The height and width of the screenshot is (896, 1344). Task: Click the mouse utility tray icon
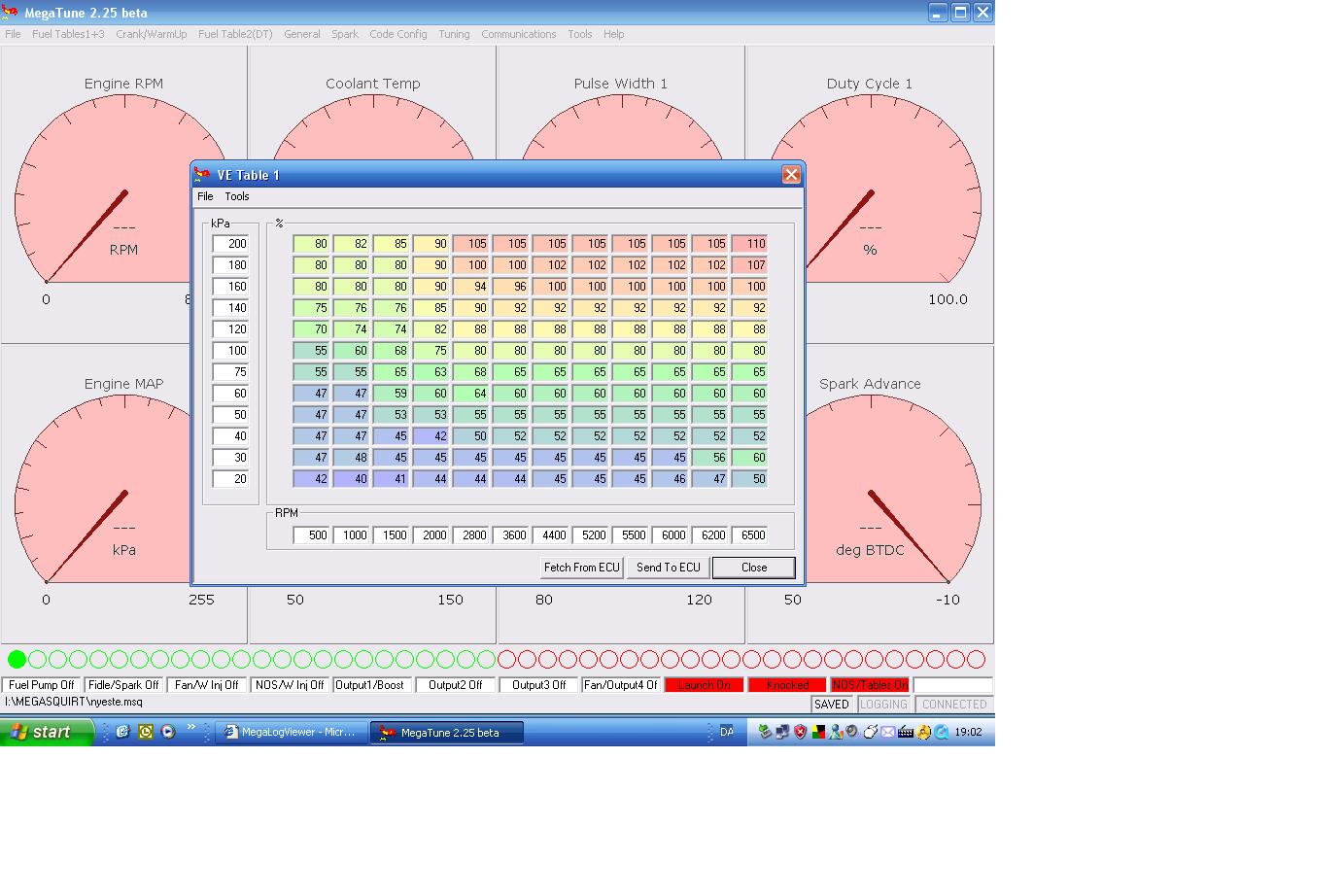click(871, 732)
